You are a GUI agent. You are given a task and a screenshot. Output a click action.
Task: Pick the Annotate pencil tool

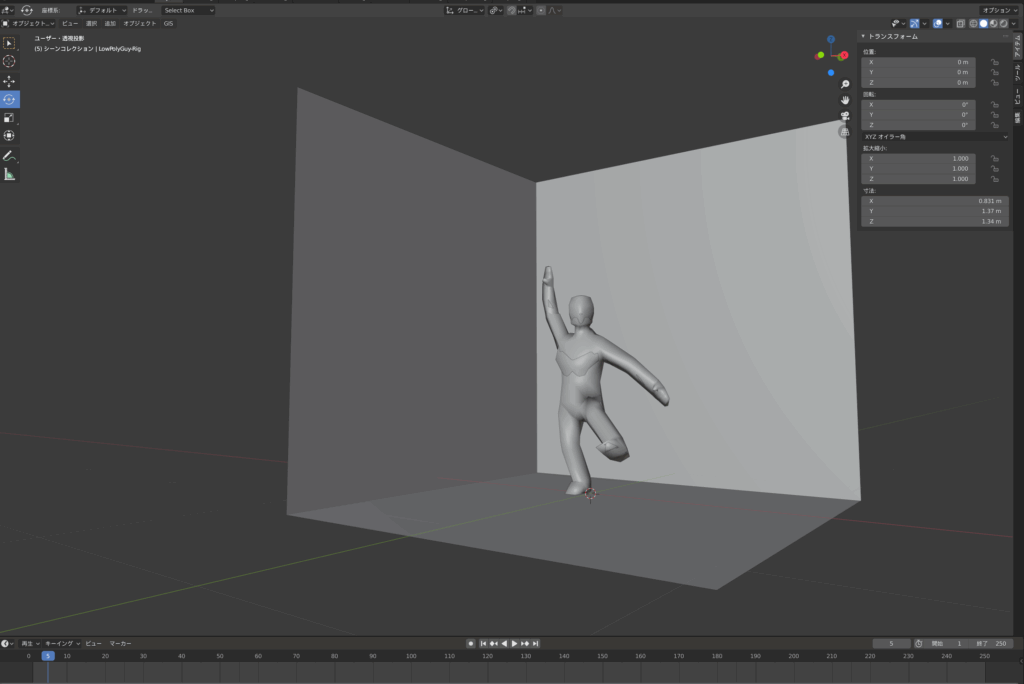click(9, 156)
